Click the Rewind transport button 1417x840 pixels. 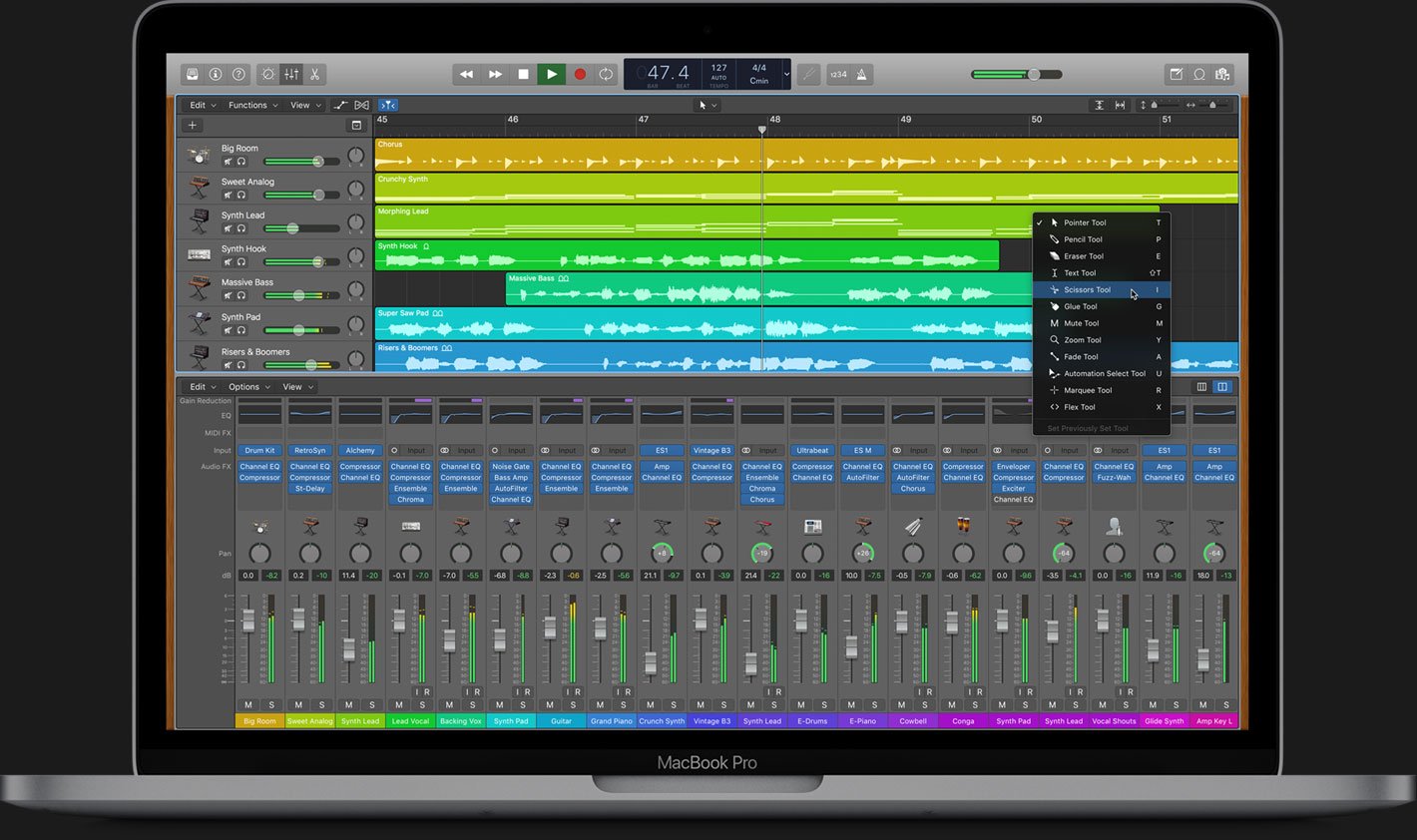click(466, 74)
